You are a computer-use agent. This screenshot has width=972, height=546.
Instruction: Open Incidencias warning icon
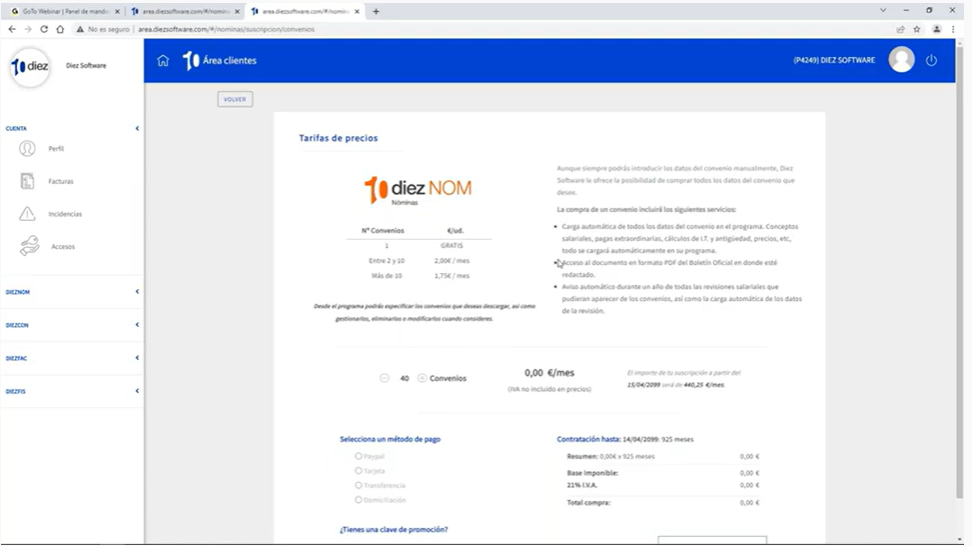27,214
